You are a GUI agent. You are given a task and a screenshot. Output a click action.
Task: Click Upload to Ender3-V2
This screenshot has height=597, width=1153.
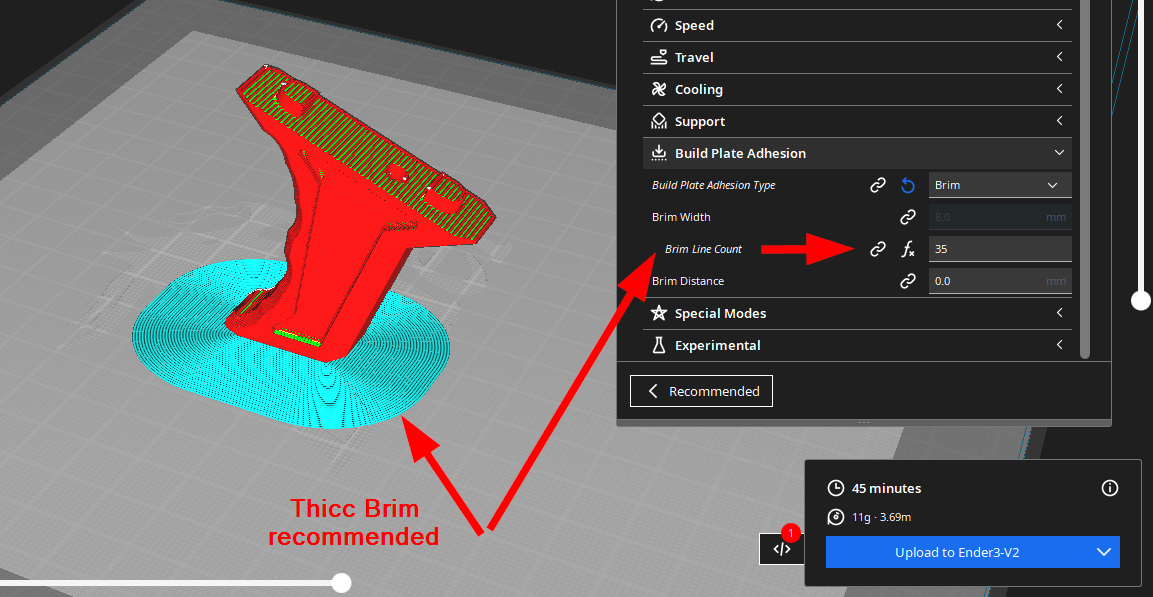click(957, 552)
